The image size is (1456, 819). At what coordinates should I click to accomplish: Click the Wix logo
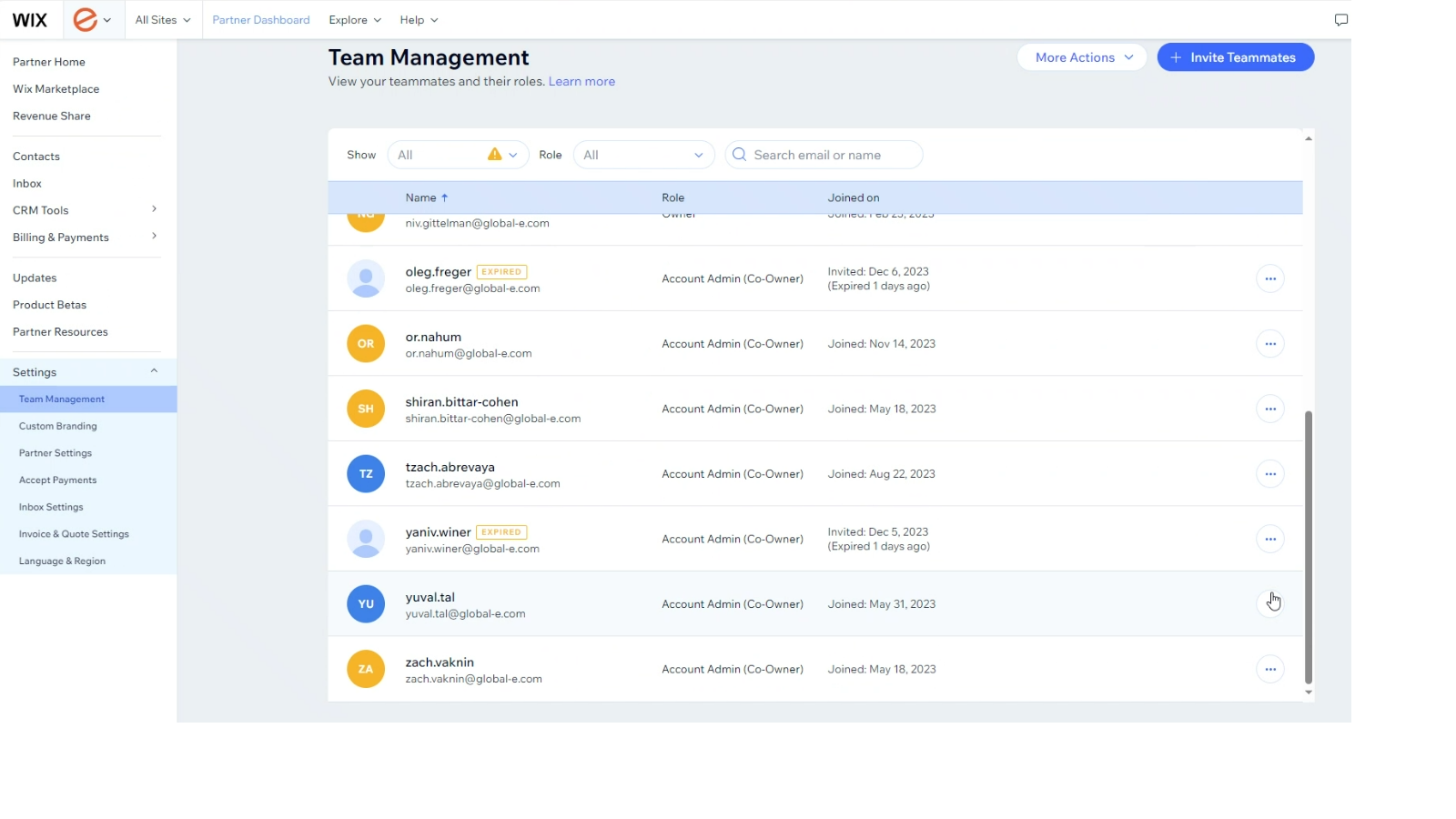pos(30,20)
